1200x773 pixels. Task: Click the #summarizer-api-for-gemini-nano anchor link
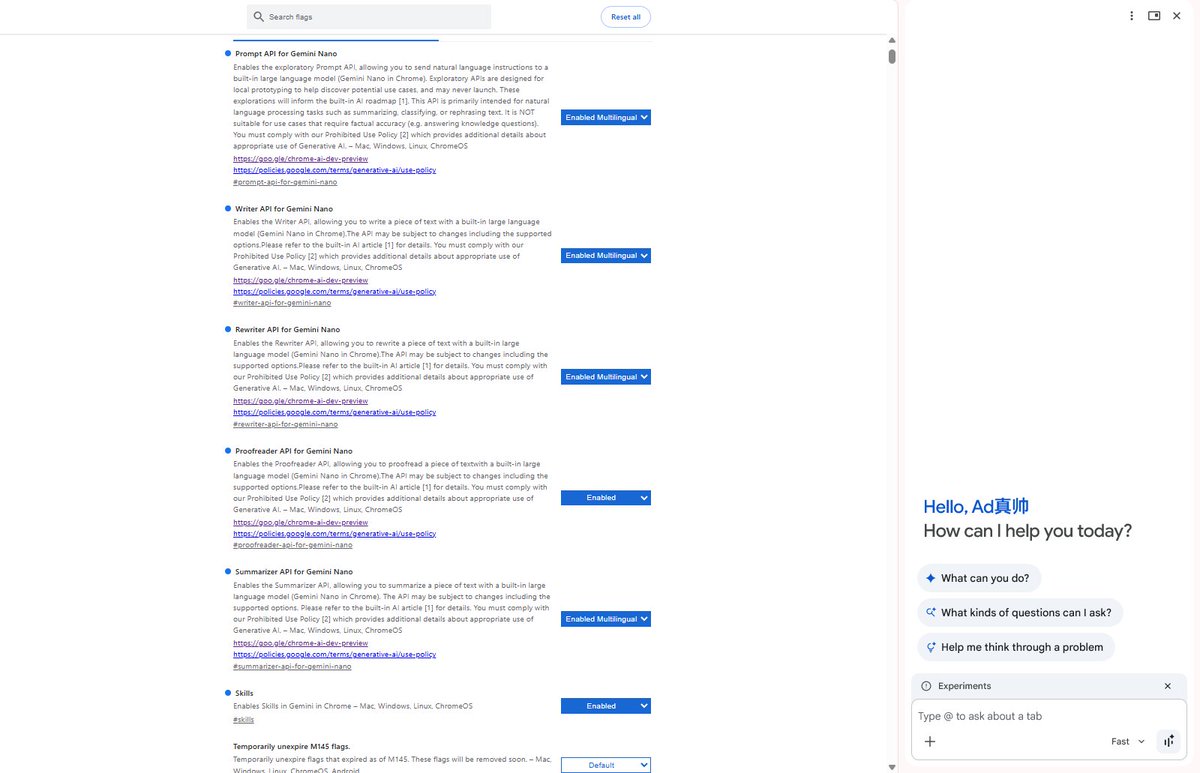[x=292, y=666]
